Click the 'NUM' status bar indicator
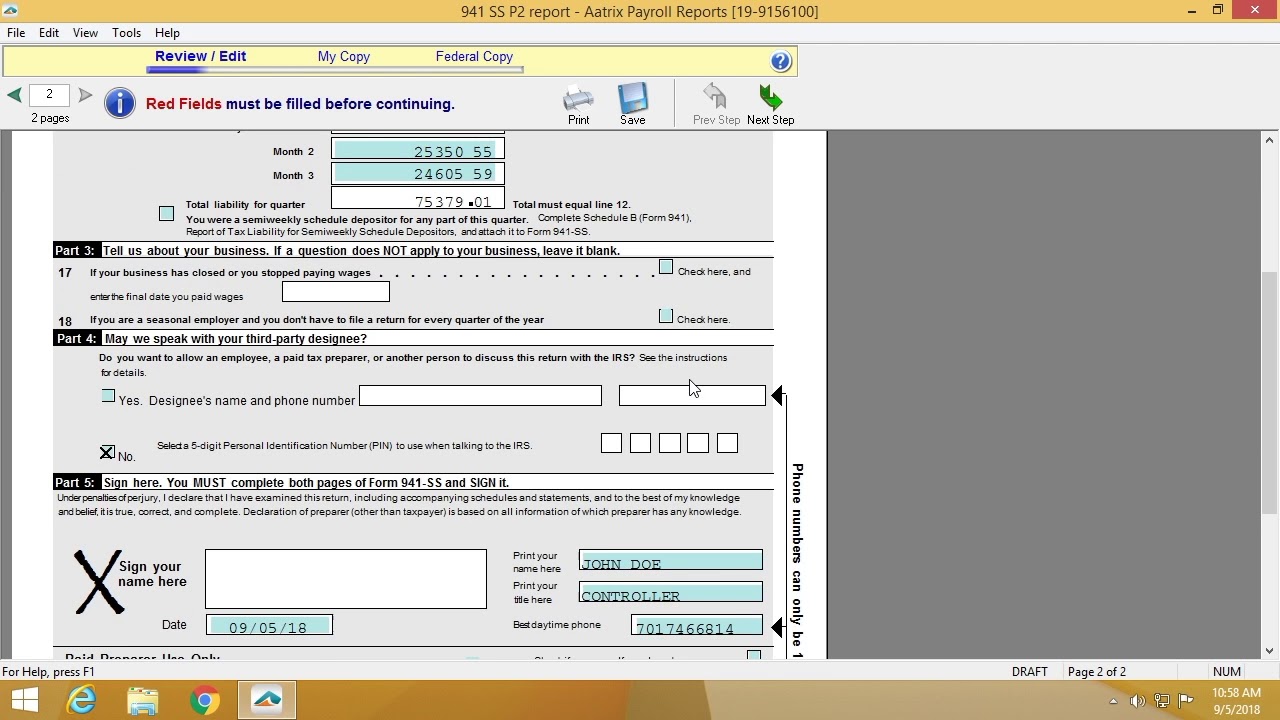 (1227, 672)
